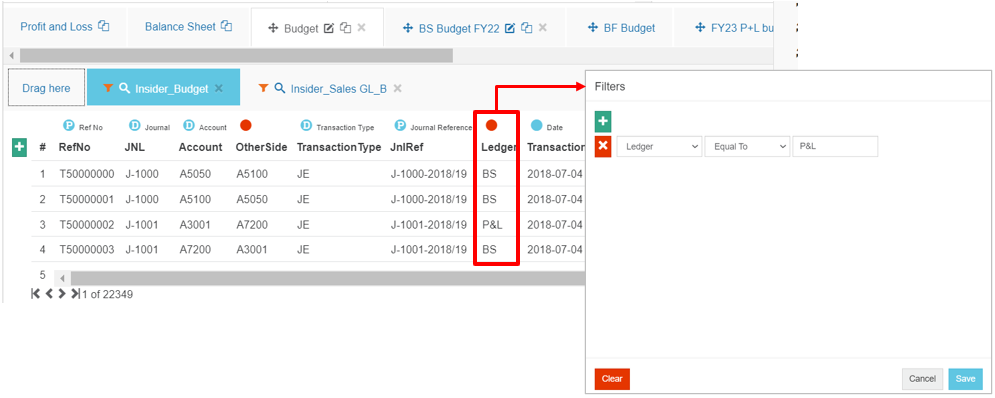The height and width of the screenshot is (398, 995).
Task: Select the Insider_Sales GL_B dataset tab
Action: click(339, 89)
